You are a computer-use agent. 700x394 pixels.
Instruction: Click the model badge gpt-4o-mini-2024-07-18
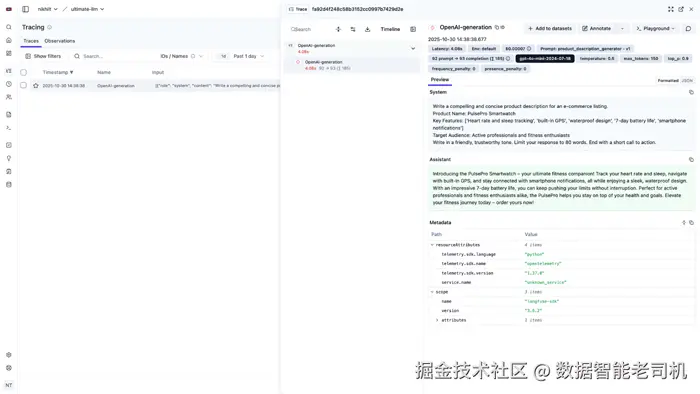(545, 58)
